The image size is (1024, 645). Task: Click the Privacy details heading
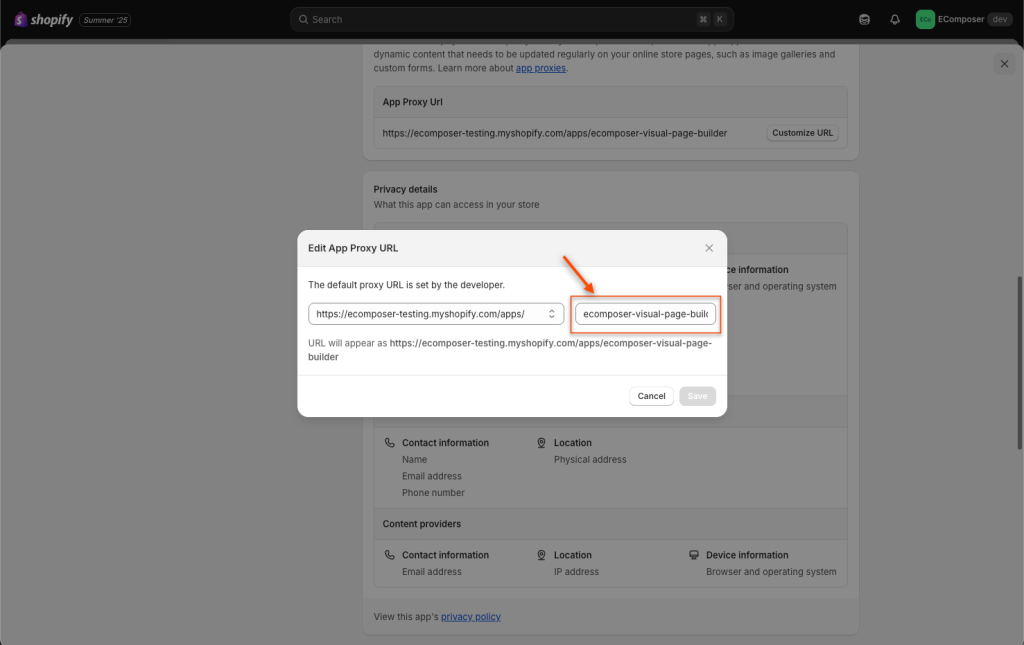406,189
